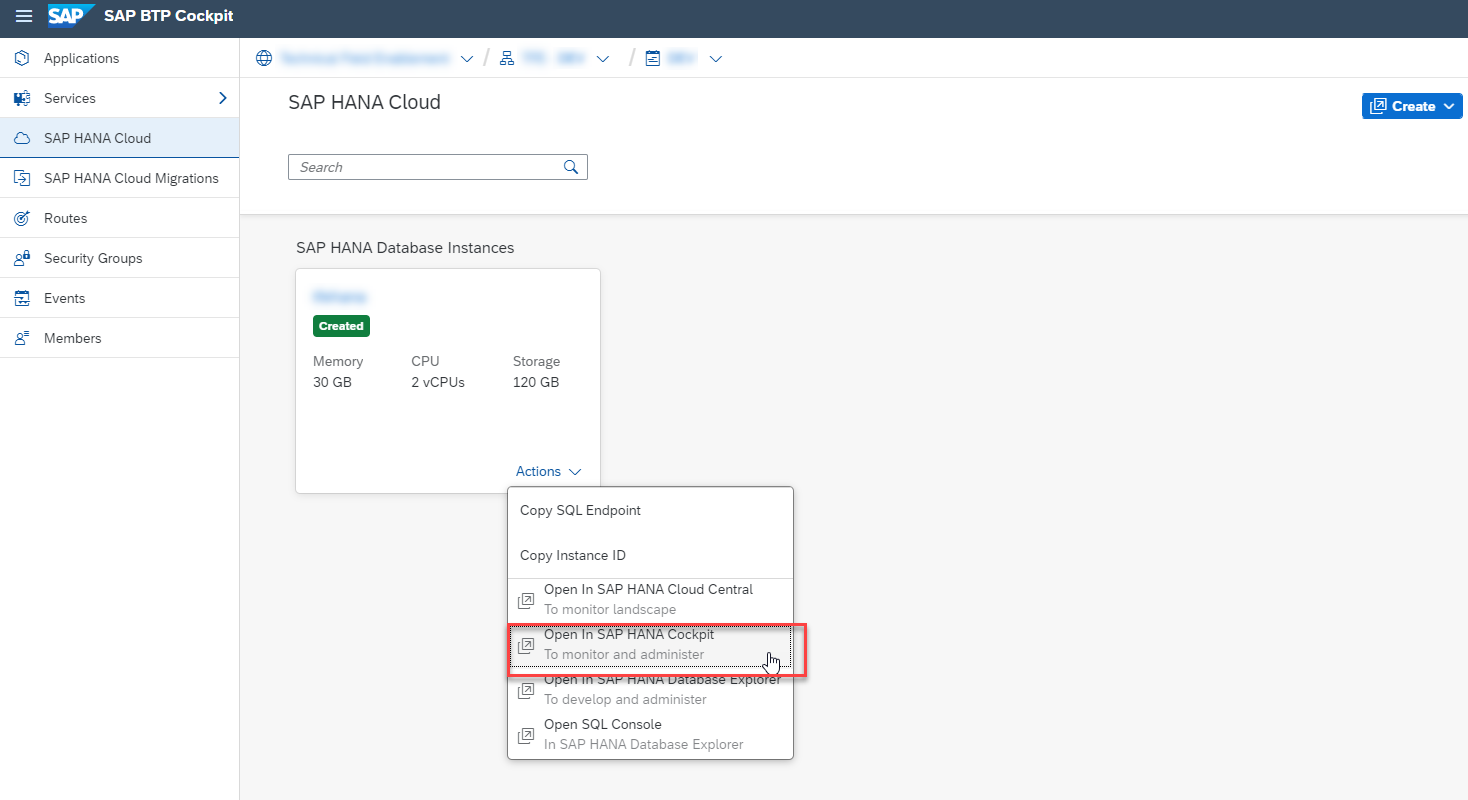Click the external-link icon inside the Create button
Viewport: 1468px width, 800px height.
[1378, 106]
